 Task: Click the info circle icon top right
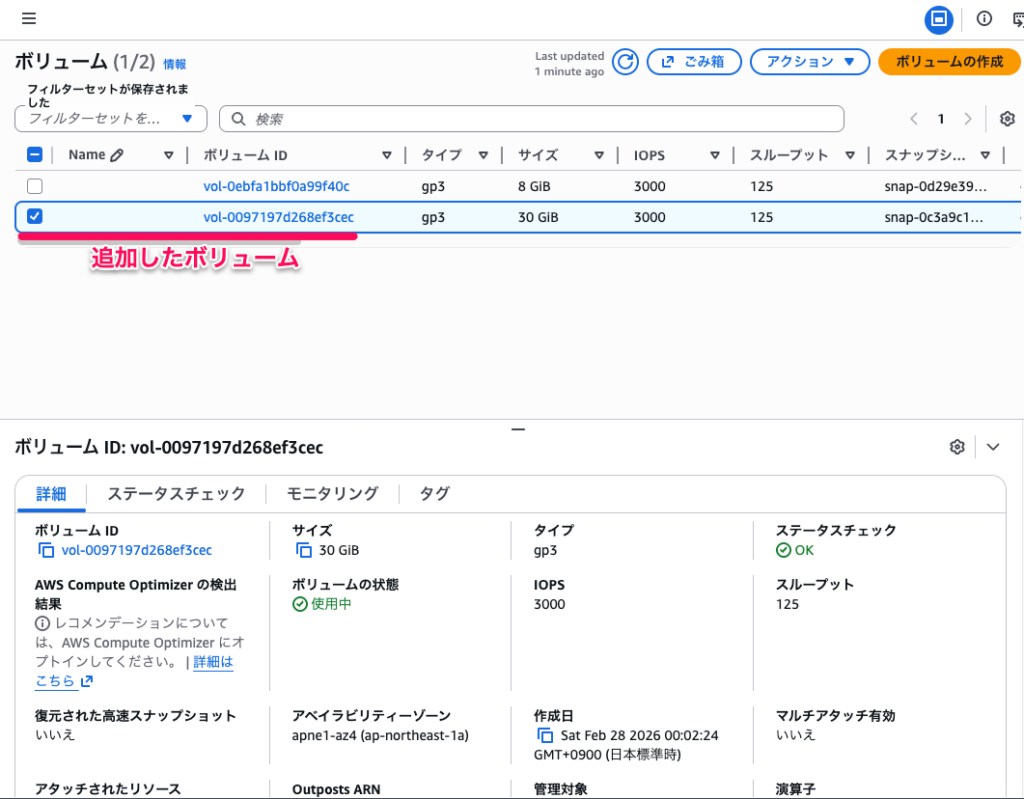(984, 18)
